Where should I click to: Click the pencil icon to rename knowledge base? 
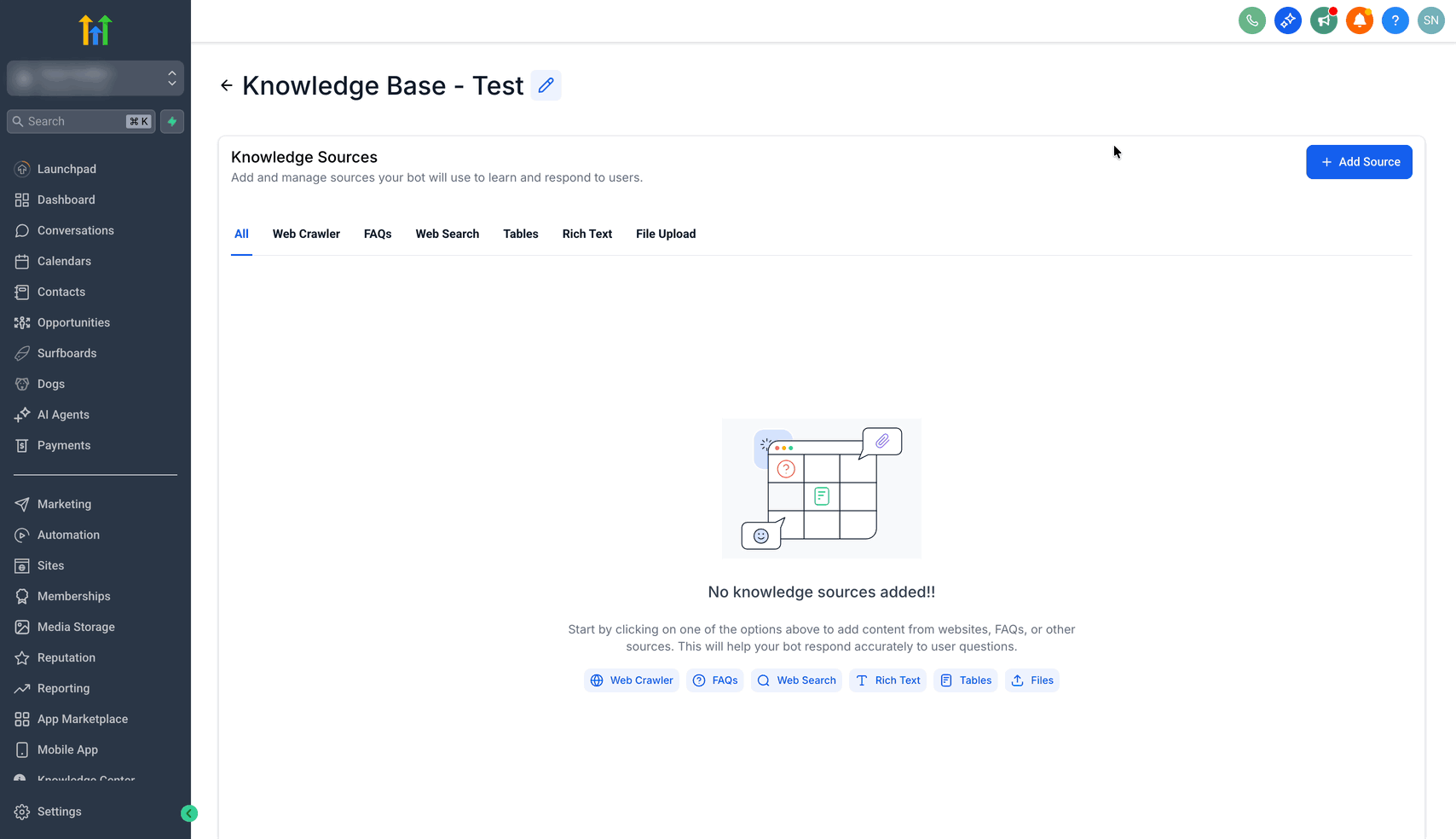[546, 85]
